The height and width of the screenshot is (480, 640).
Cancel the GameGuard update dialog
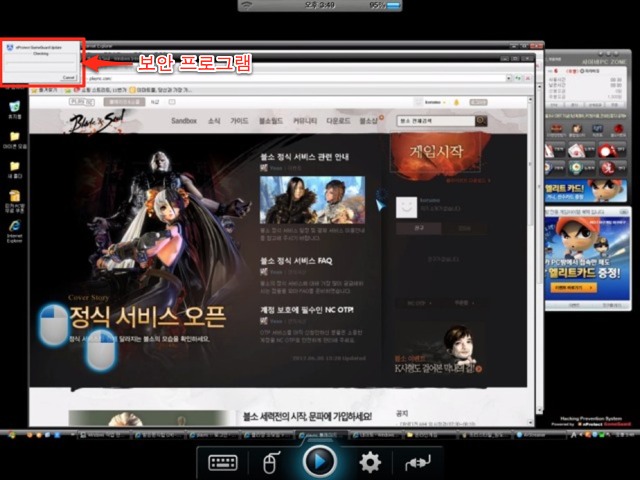click(69, 77)
